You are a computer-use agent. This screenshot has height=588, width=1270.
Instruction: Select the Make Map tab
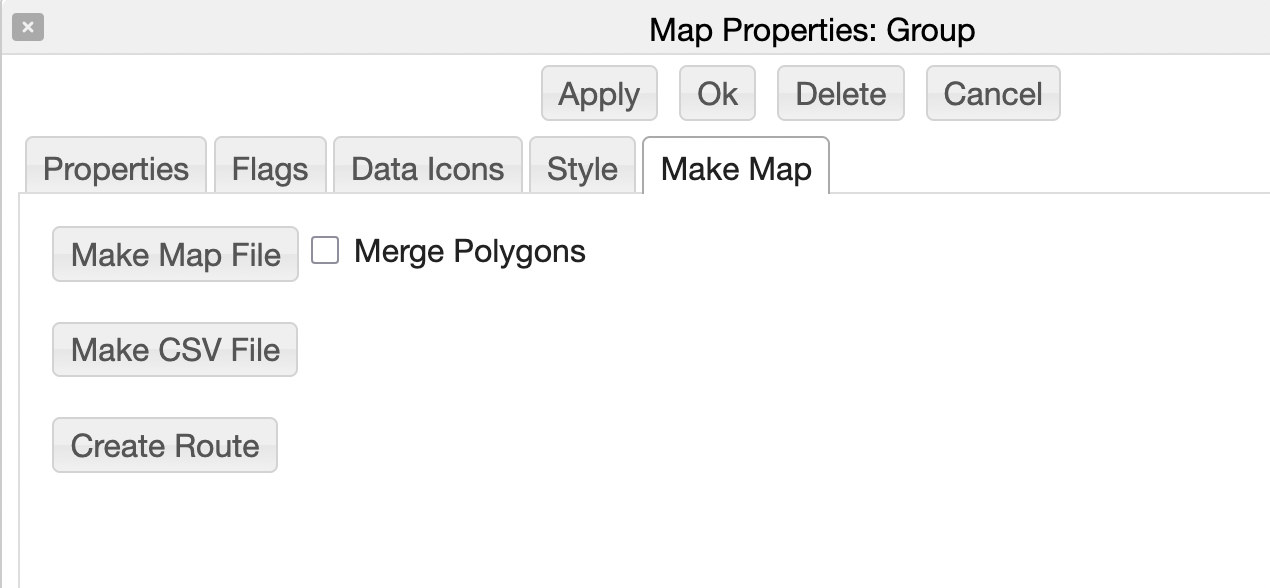[x=735, y=168]
